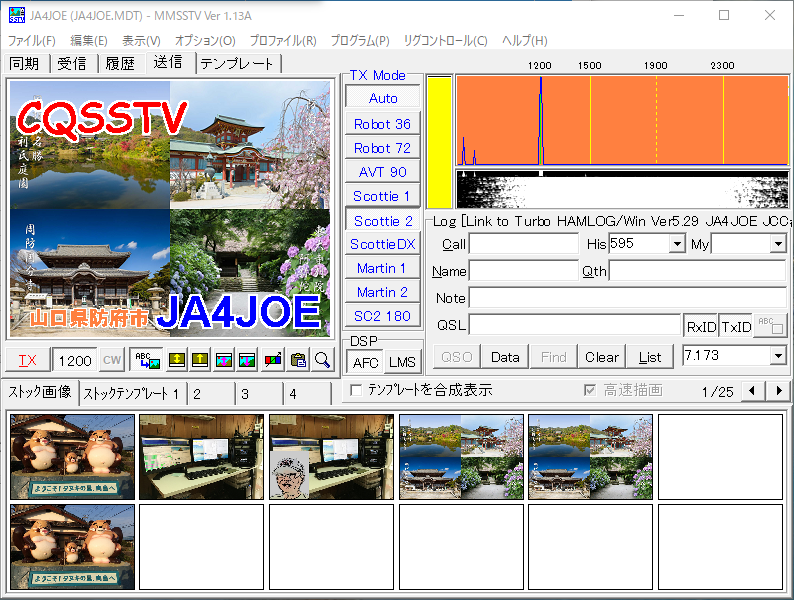Go to next stock image page
This screenshot has height=600, width=794.
[779, 391]
